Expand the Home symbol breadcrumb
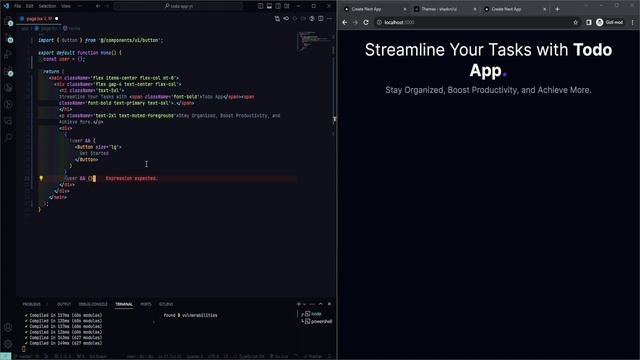This screenshot has height=360, width=640. click(72, 29)
